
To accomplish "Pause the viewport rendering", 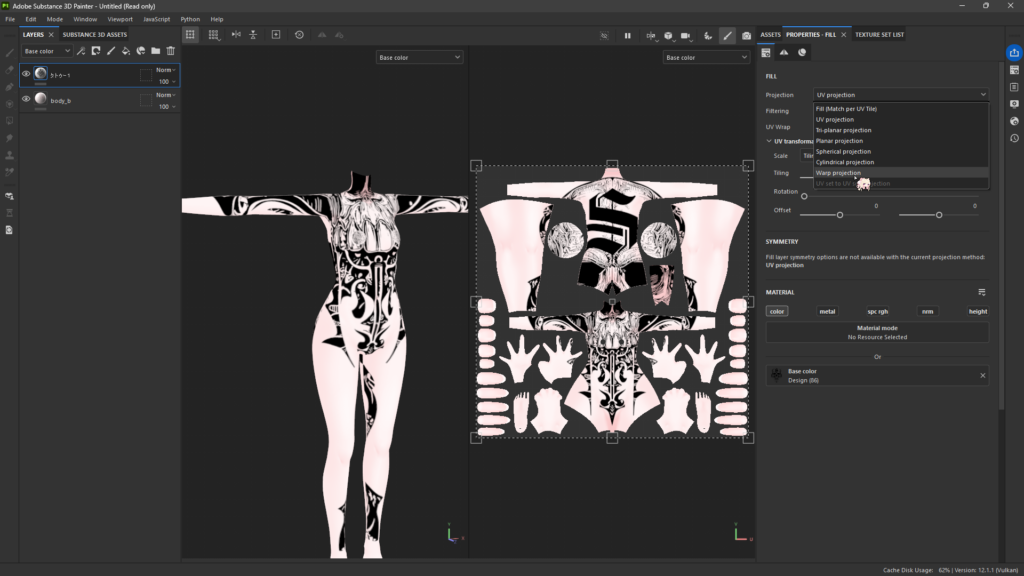I will (x=628, y=35).
